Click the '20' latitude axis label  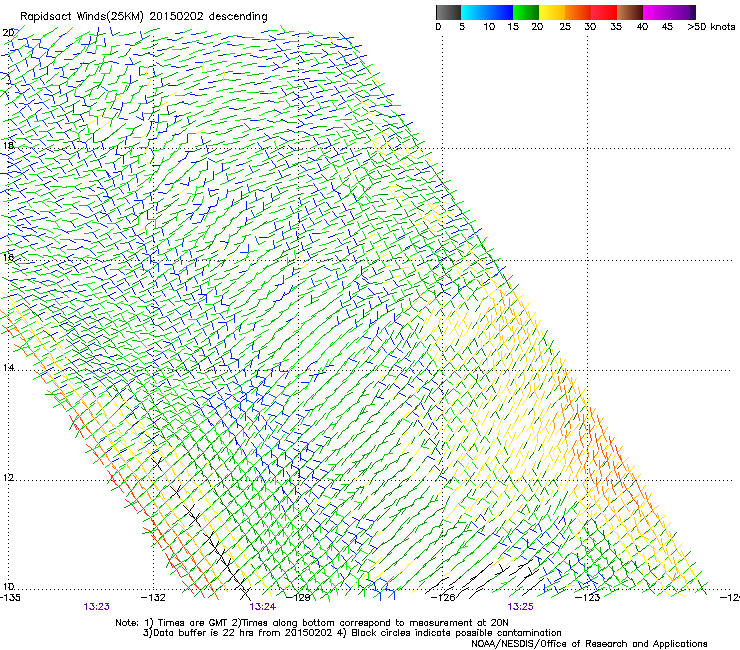tap(8, 33)
